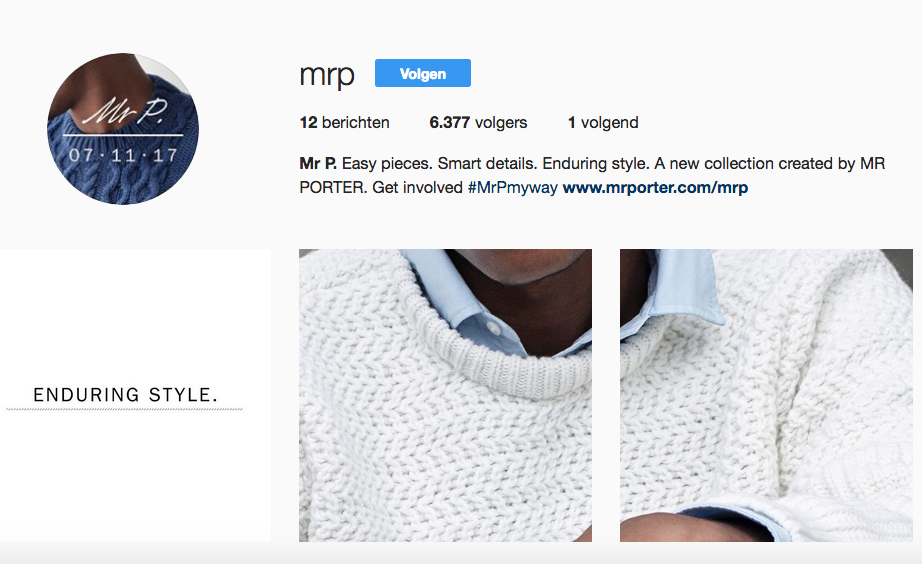Open the white sweater sleeve post
The width and height of the screenshot is (922, 564).
point(766,395)
